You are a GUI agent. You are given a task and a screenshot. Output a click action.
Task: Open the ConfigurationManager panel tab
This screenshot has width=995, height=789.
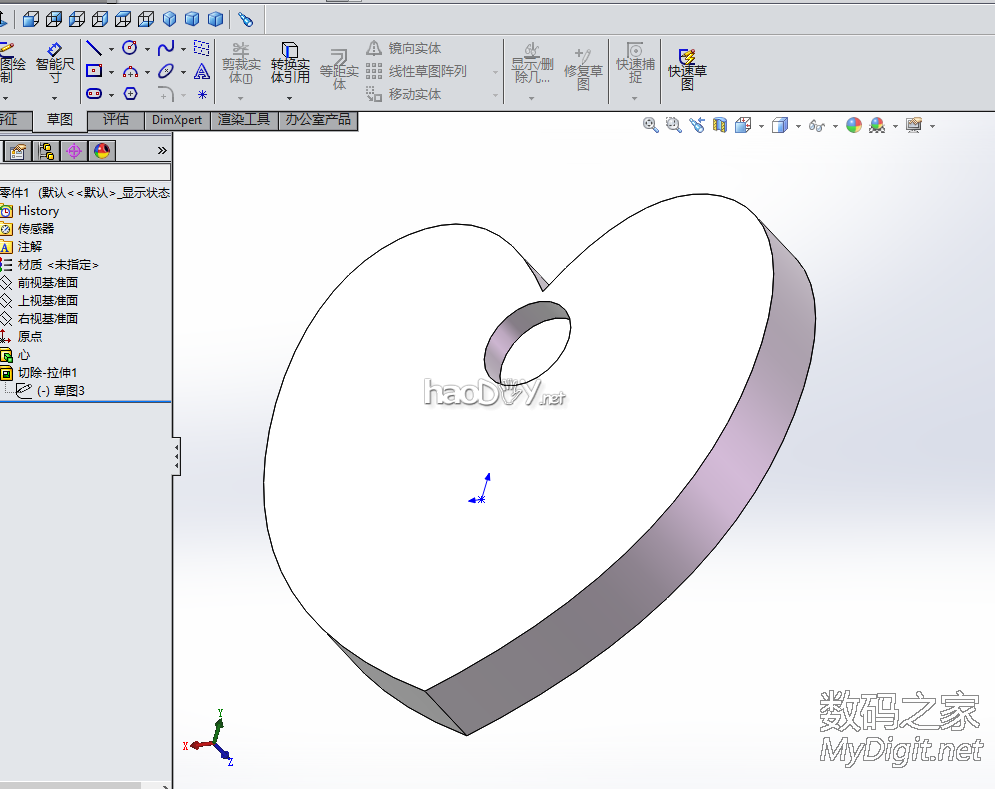coord(46,151)
